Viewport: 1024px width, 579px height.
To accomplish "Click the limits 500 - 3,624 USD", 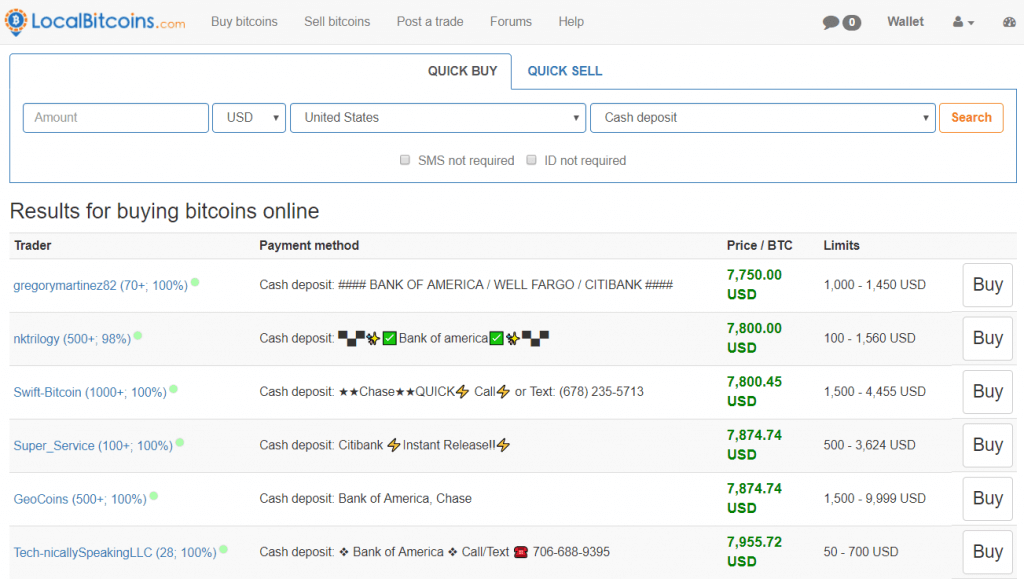I will pos(869,445).
